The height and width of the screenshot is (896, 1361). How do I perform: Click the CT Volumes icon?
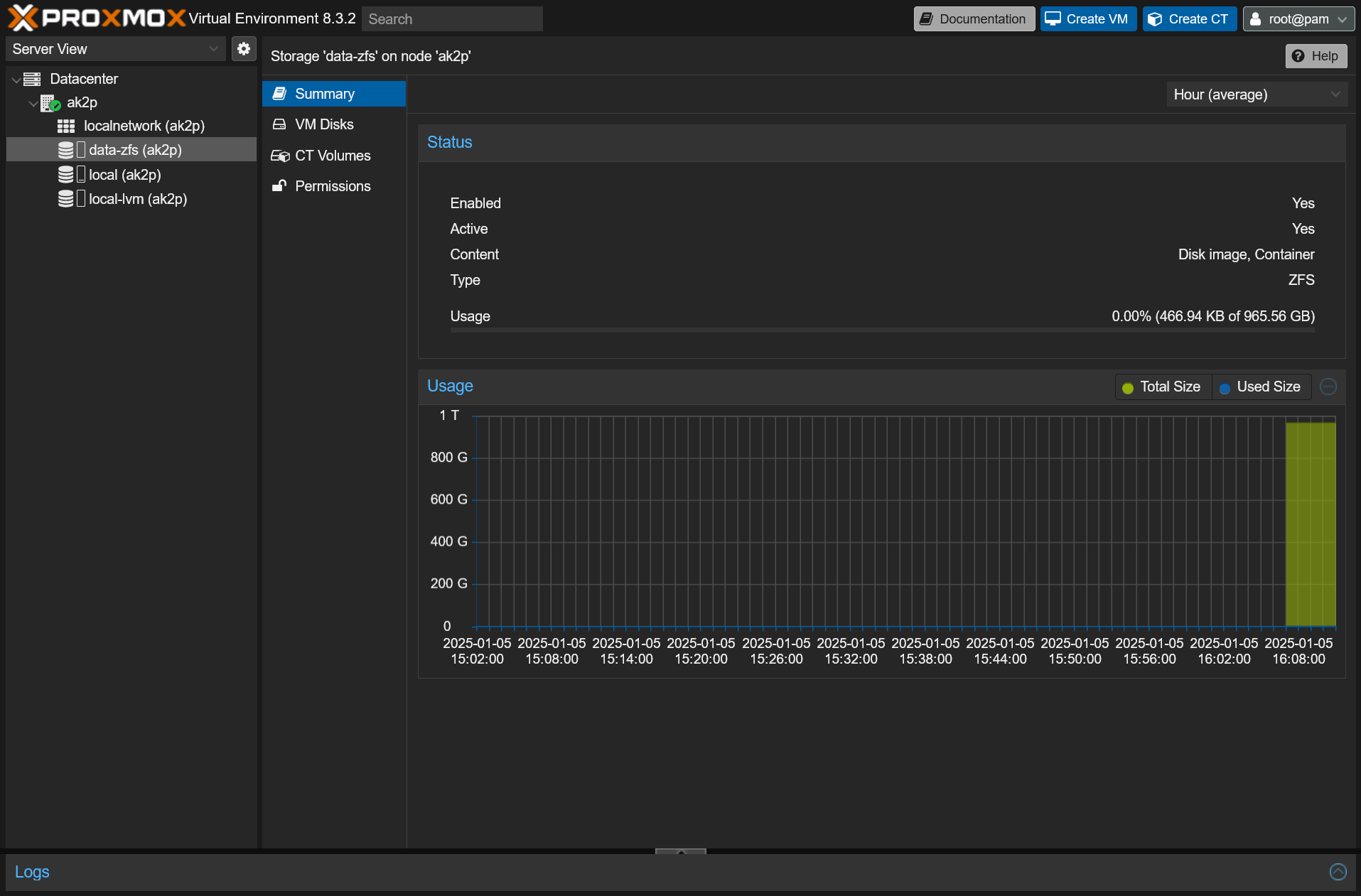(280, 156)
